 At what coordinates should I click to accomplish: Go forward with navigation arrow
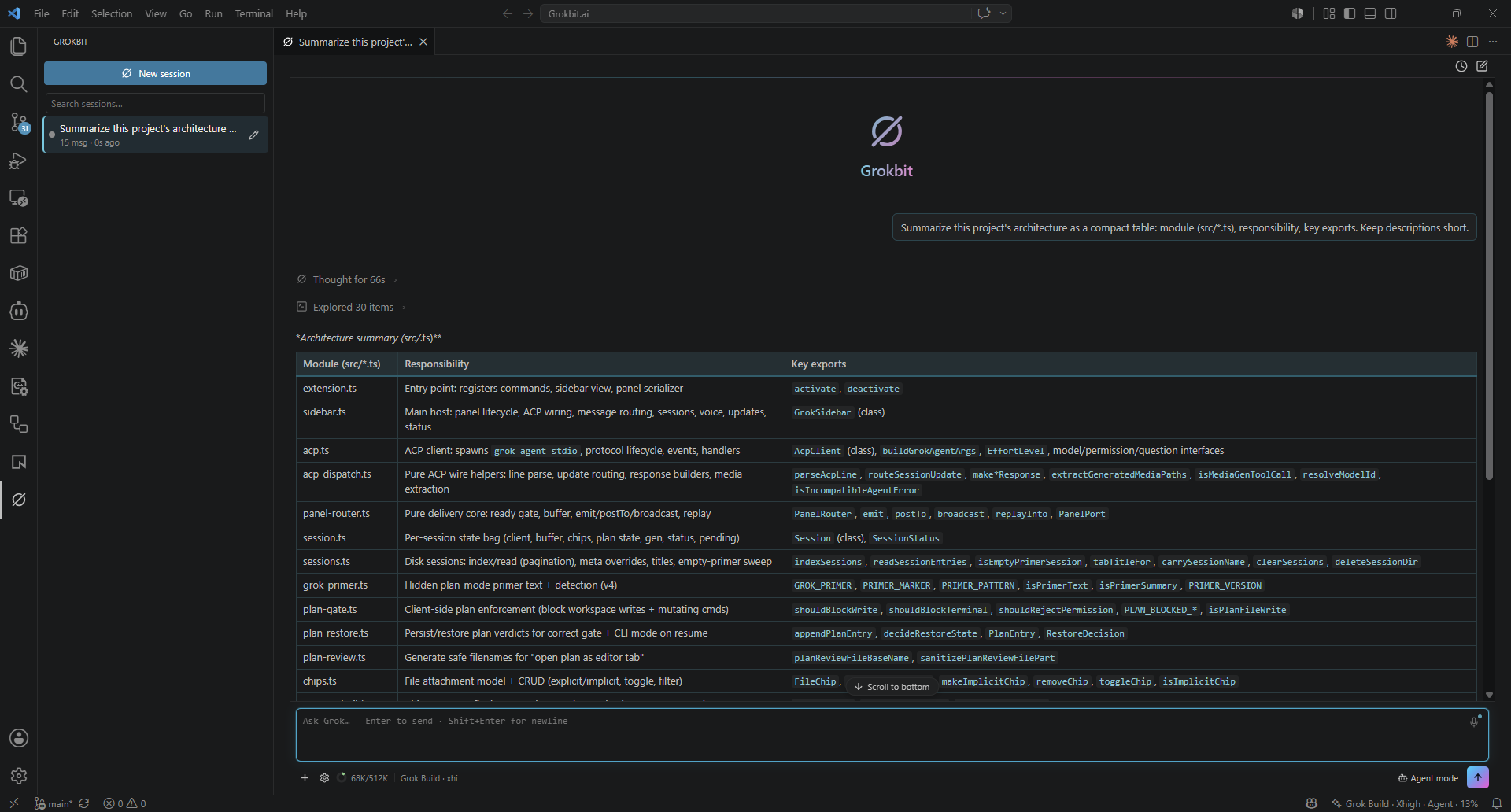(528, 13)
